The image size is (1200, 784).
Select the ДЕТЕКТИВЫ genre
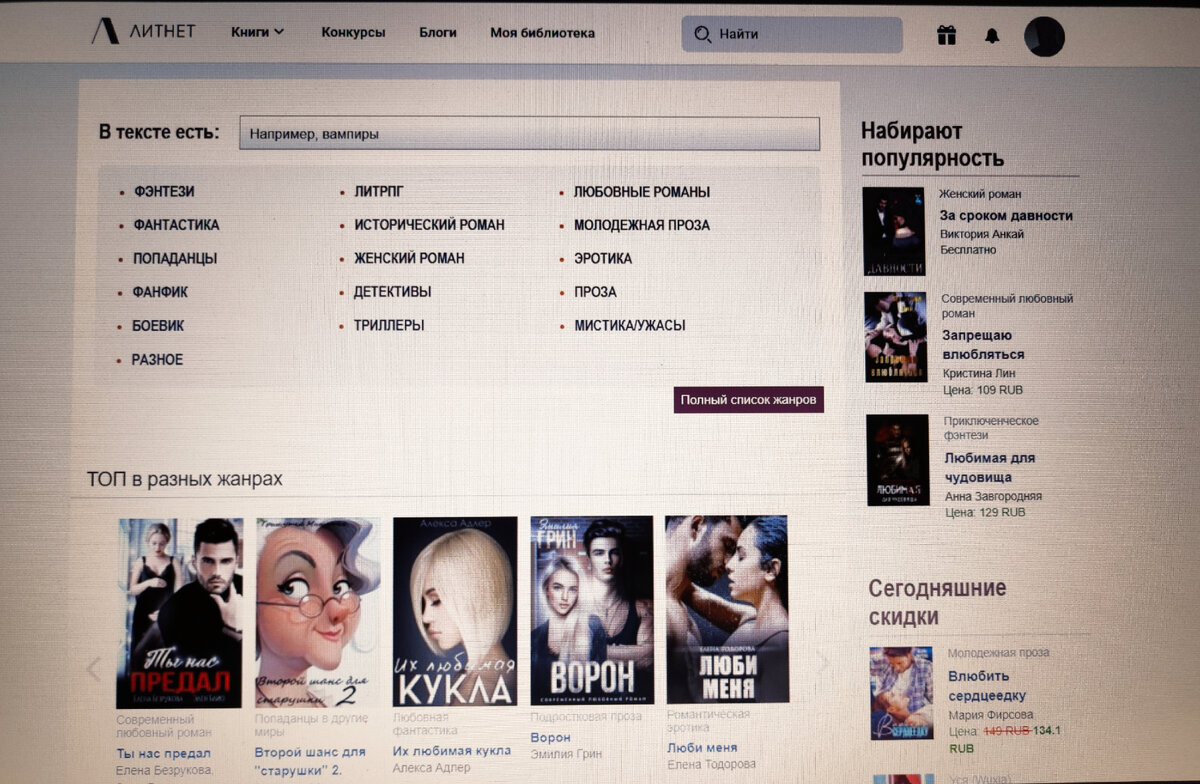point(392,292)
